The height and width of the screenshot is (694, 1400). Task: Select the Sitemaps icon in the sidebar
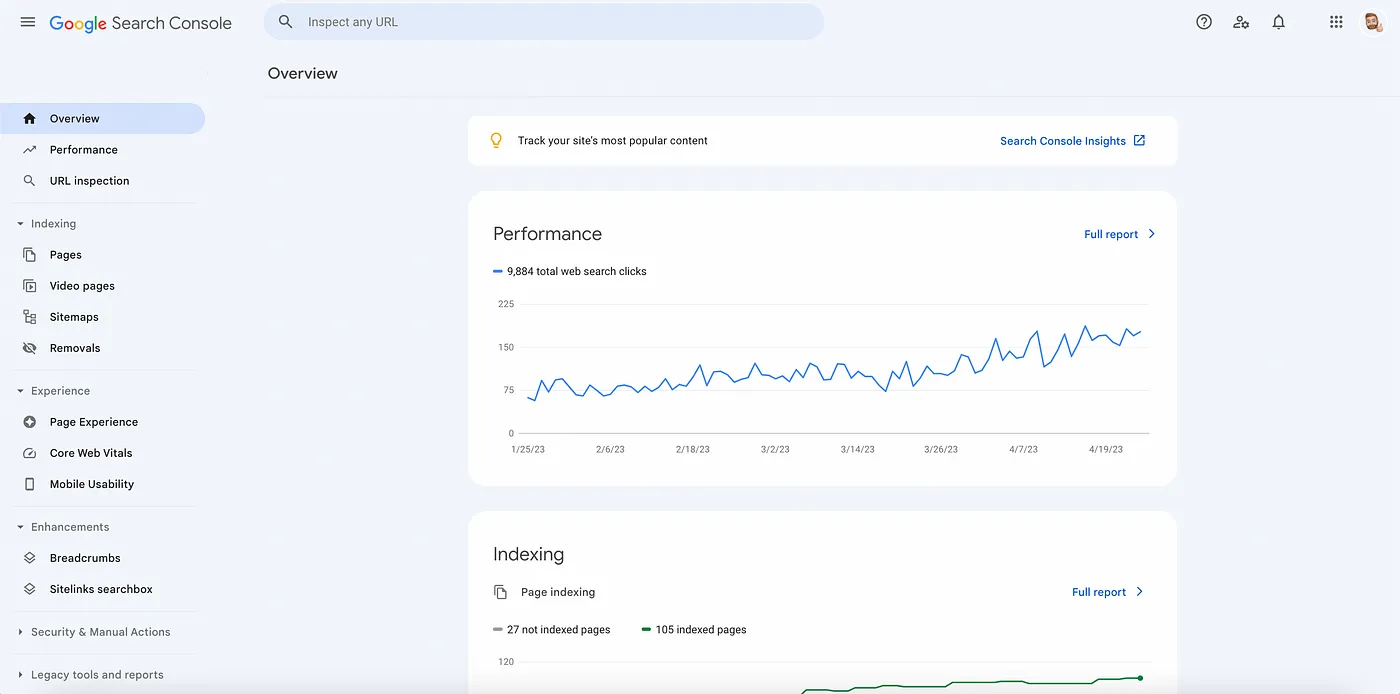30,316
